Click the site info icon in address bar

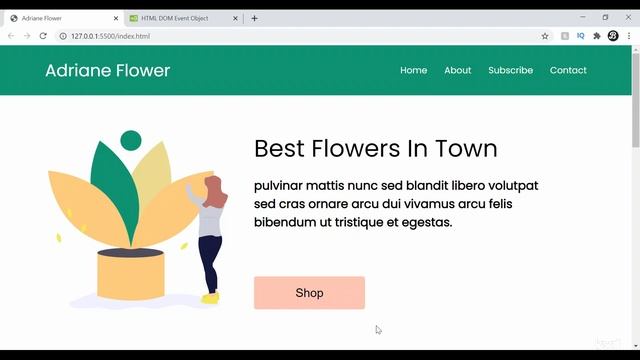coord(63,36)
